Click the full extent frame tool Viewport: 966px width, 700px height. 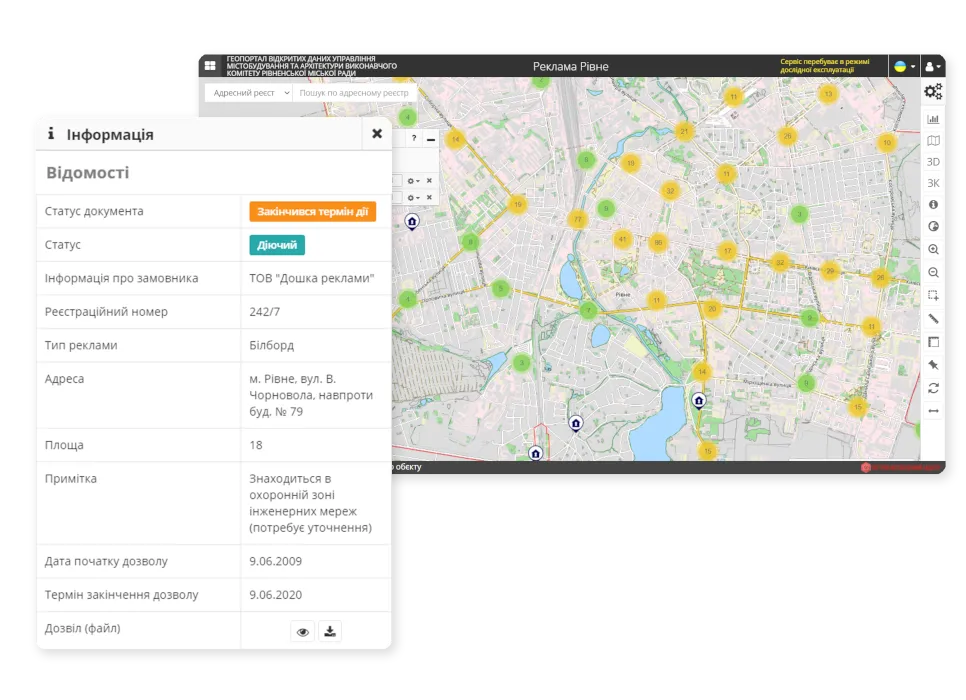[933, 342]
